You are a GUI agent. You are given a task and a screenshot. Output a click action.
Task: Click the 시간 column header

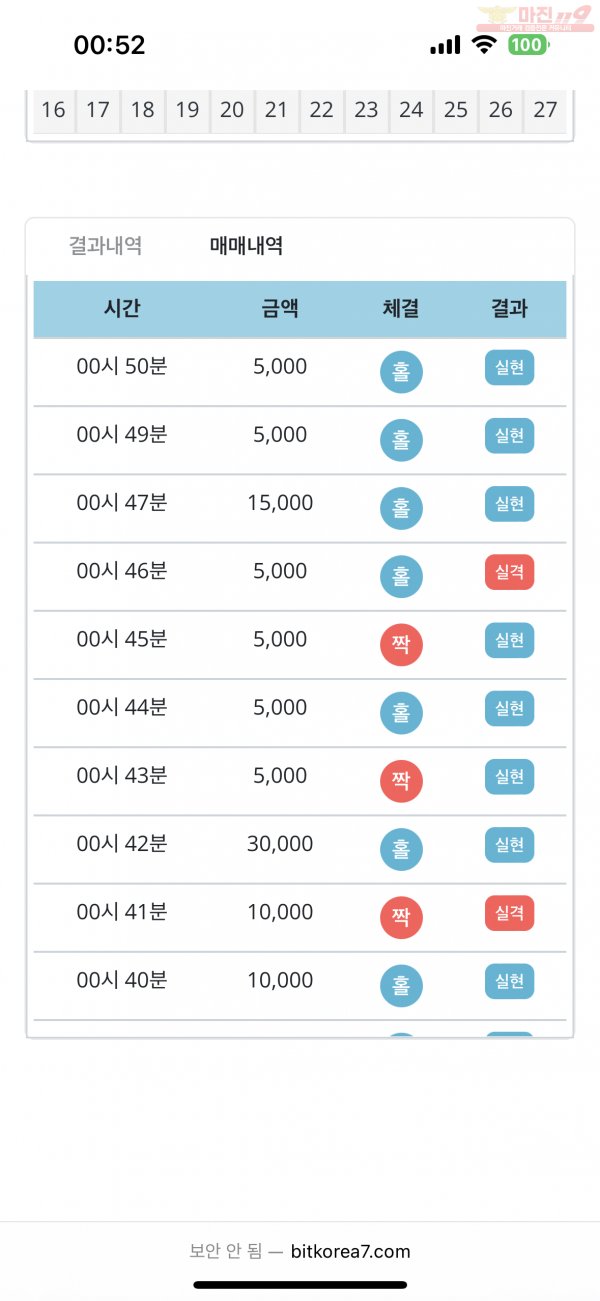[x=122, y=309]
